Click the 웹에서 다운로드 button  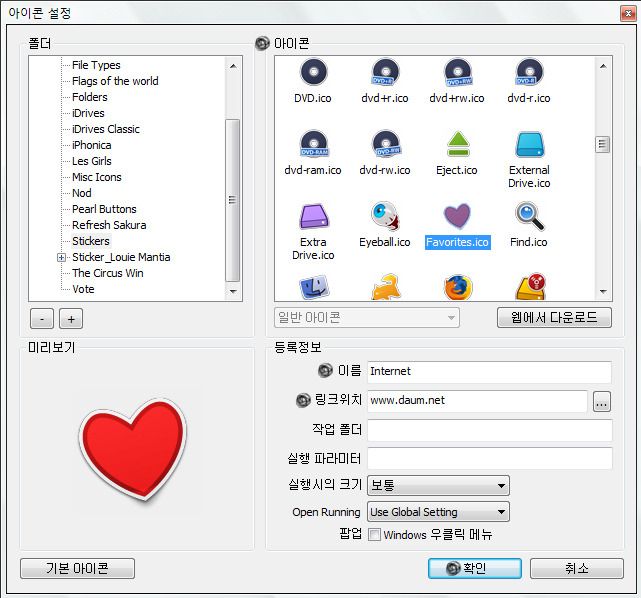(554, 318)
